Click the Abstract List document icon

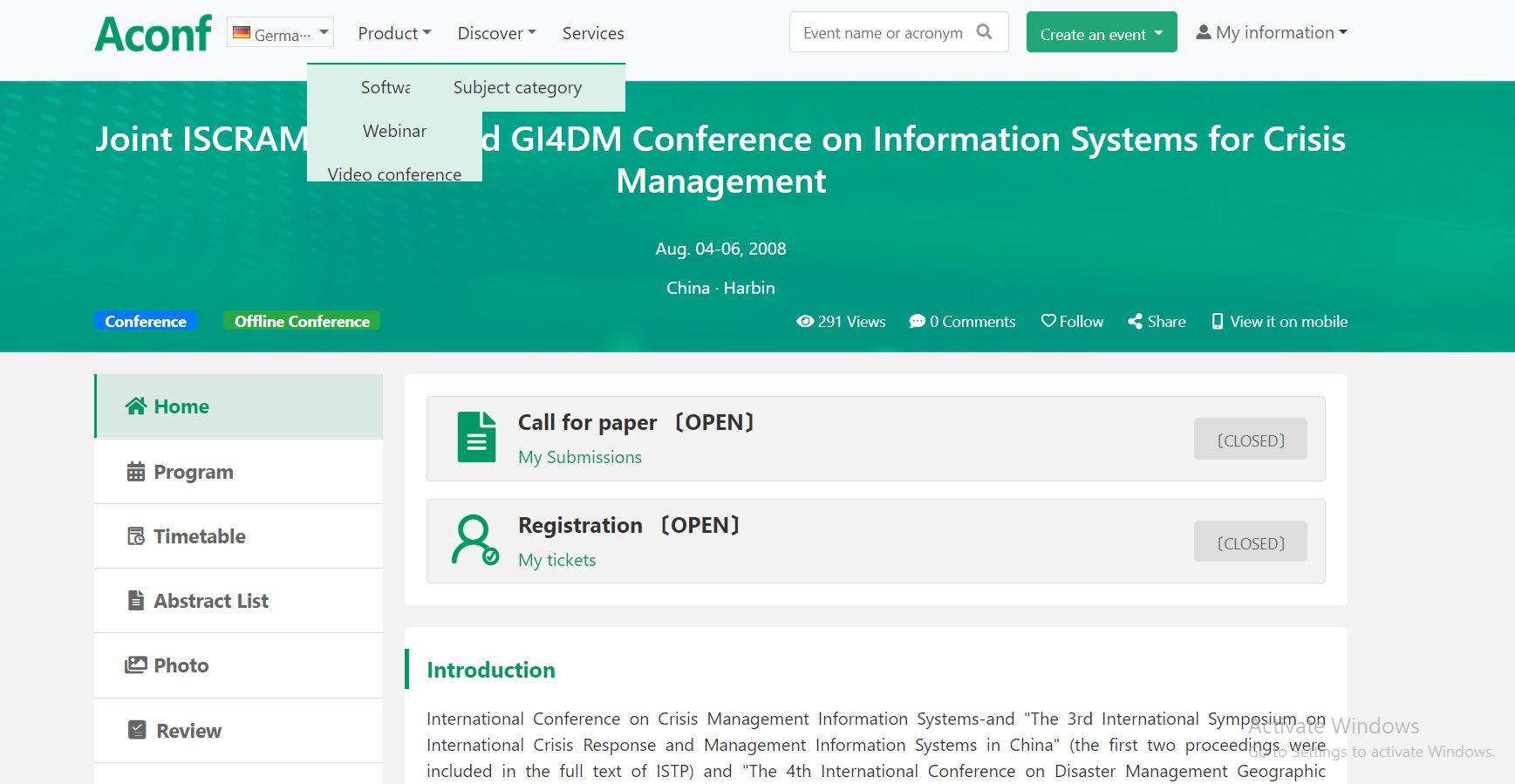(x=136, y=600)
